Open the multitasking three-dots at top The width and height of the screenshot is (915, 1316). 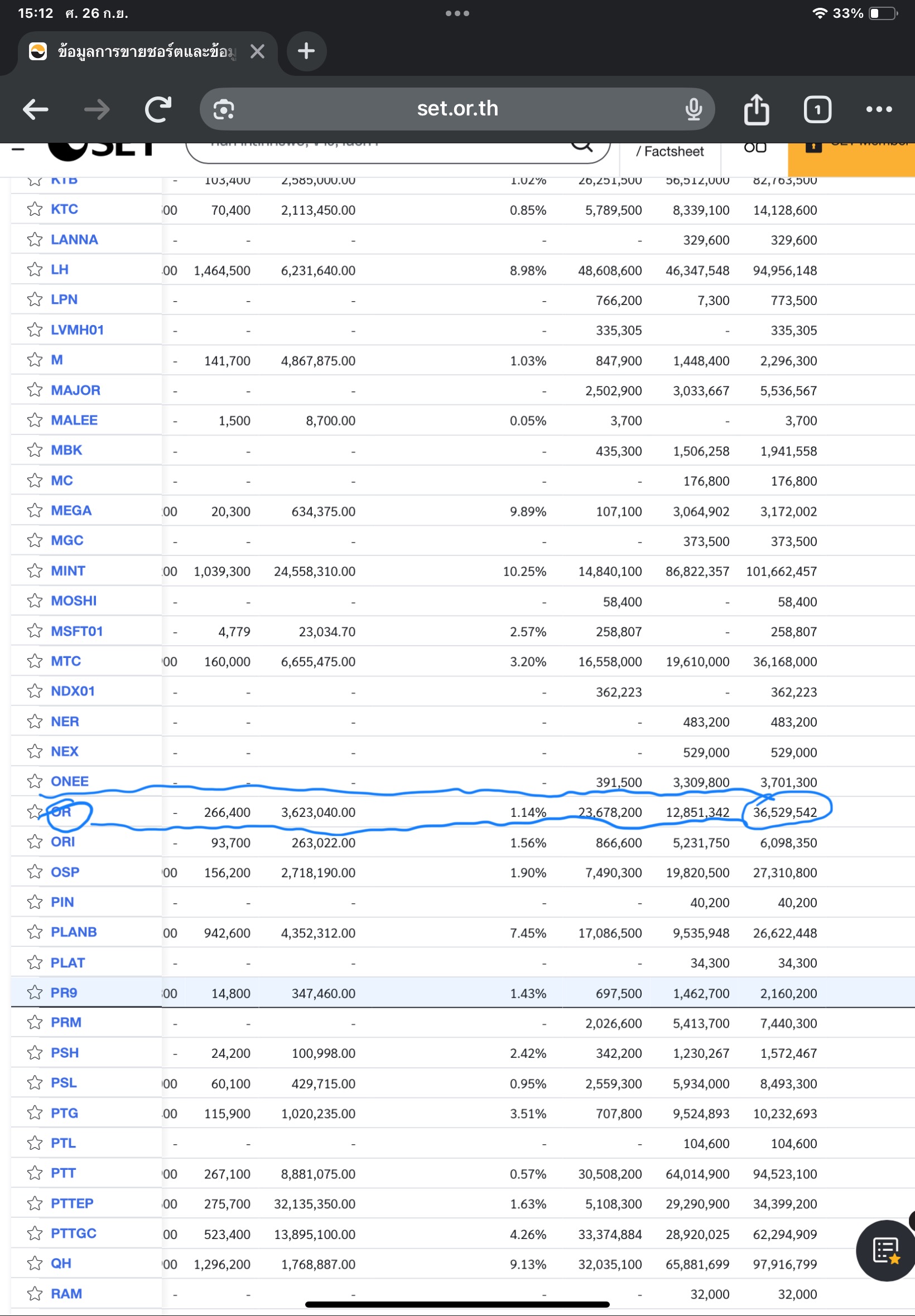pos(457,13)
